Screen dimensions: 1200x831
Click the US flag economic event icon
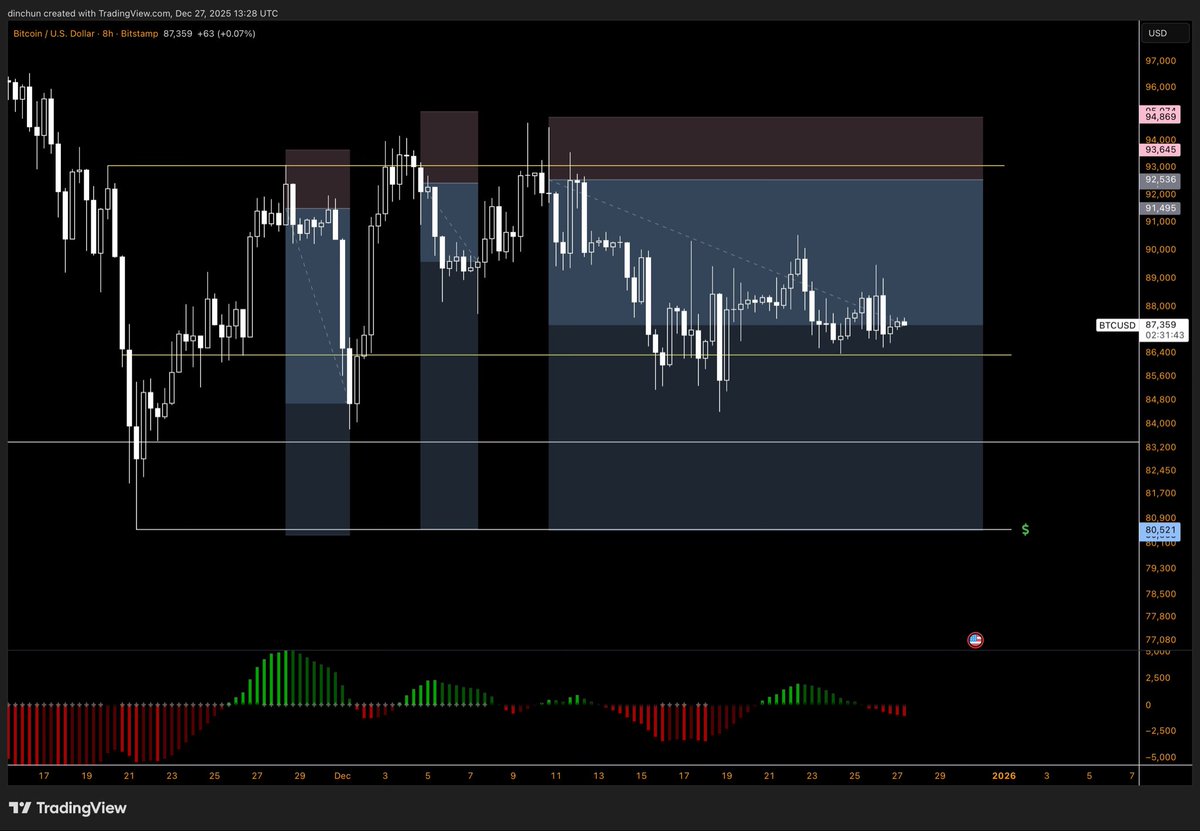click(x=975, y=640)
